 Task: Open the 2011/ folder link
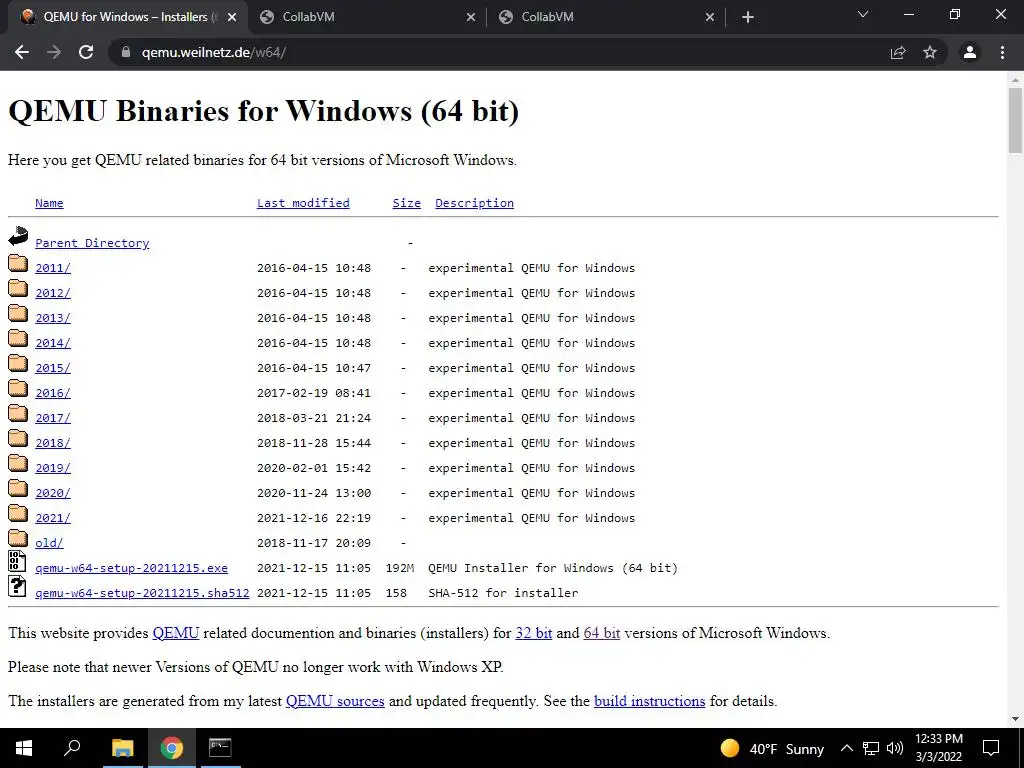(x=53, y=268)
